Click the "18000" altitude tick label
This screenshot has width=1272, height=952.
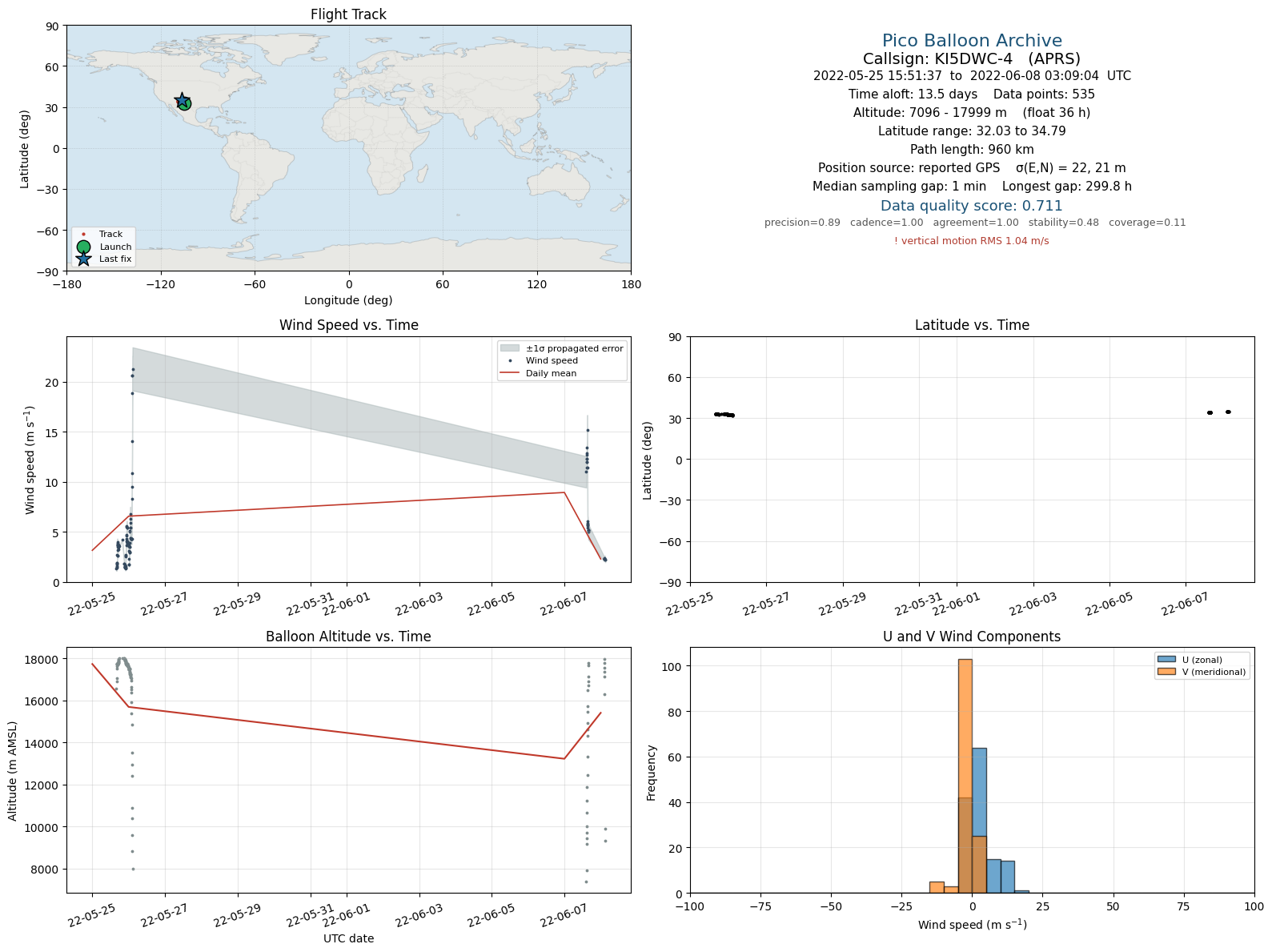(x=42, y=660)
